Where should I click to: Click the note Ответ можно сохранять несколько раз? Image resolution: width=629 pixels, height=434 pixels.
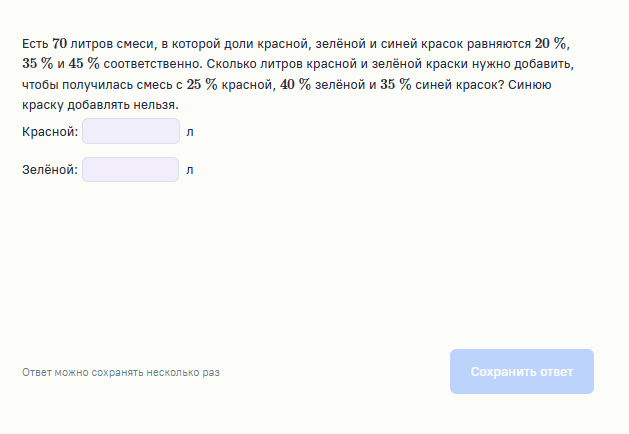pyautogui.click(x=121, y=373)
